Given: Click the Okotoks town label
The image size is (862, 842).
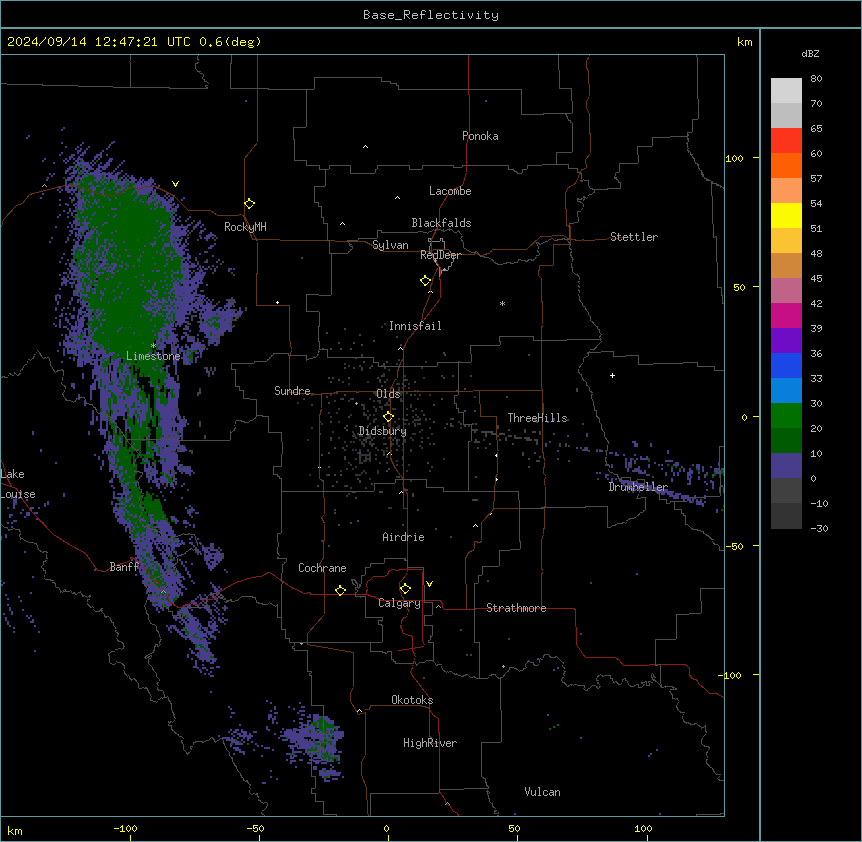Looking at the screenshot, I should (x=412, y=700).
